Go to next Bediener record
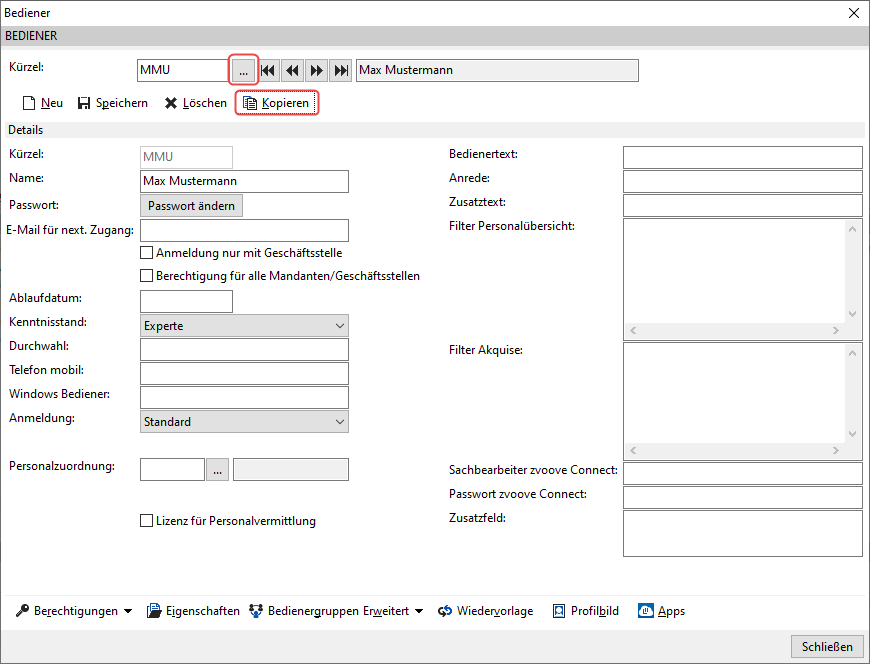870x664 pixels. click(x=316, y=70)
